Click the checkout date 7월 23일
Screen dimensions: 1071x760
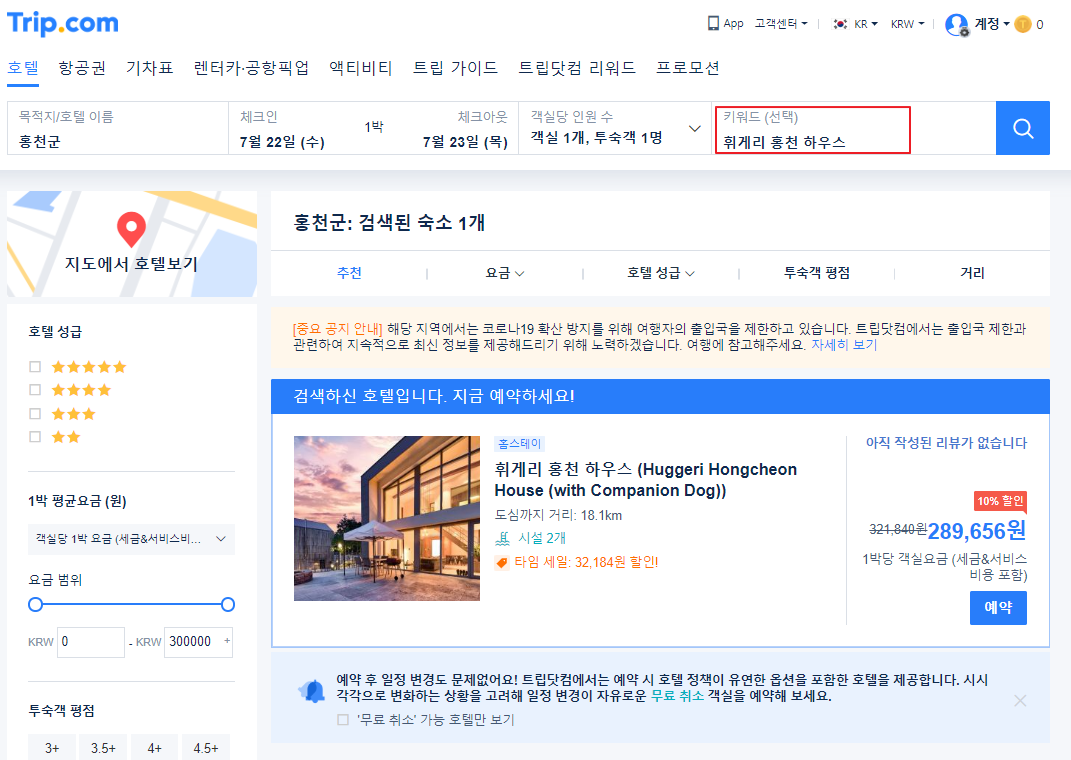465,142
